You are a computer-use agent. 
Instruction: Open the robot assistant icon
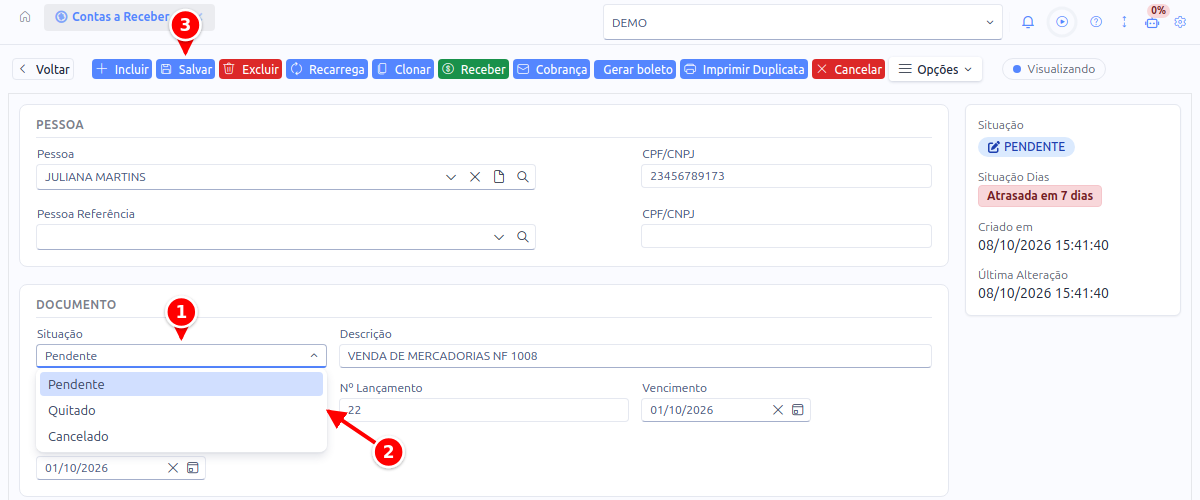[1152, 22]
